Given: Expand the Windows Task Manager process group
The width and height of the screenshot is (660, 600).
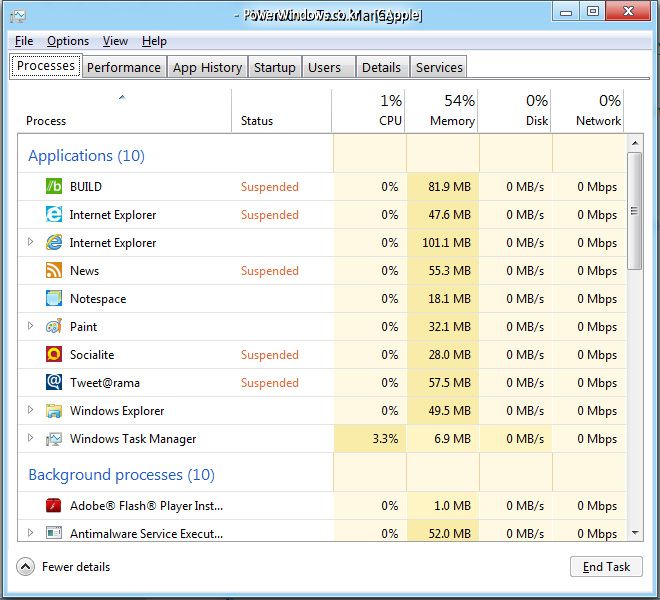Looking at the screenshot, I should point(30,438).
